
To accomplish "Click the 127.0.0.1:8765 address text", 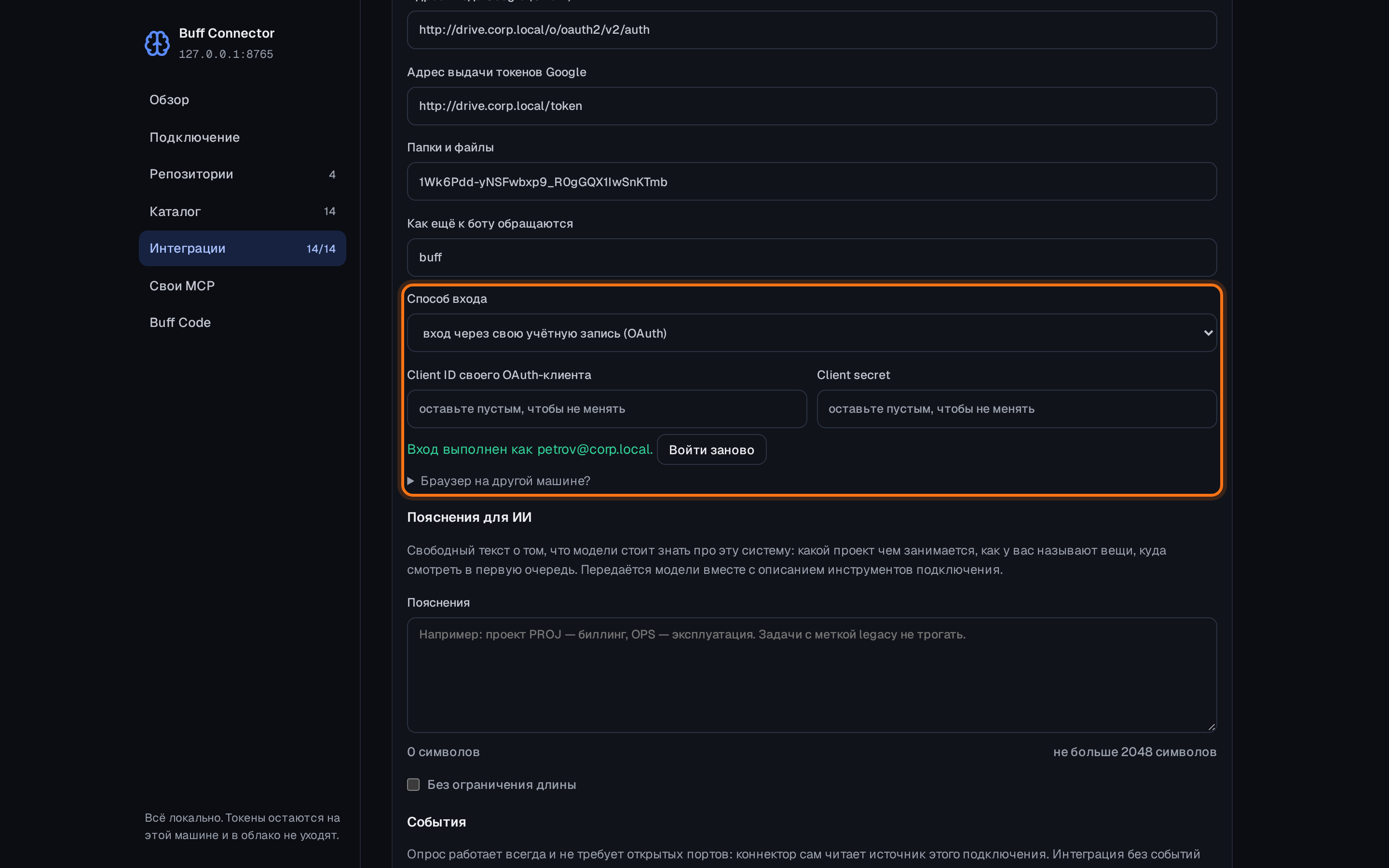I will (x=226, y=54).
